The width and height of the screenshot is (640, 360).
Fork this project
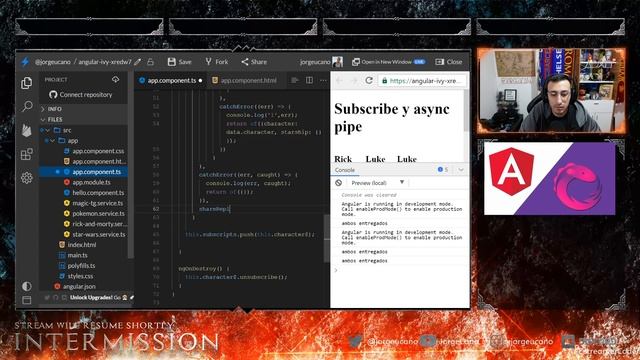(217, 62)
